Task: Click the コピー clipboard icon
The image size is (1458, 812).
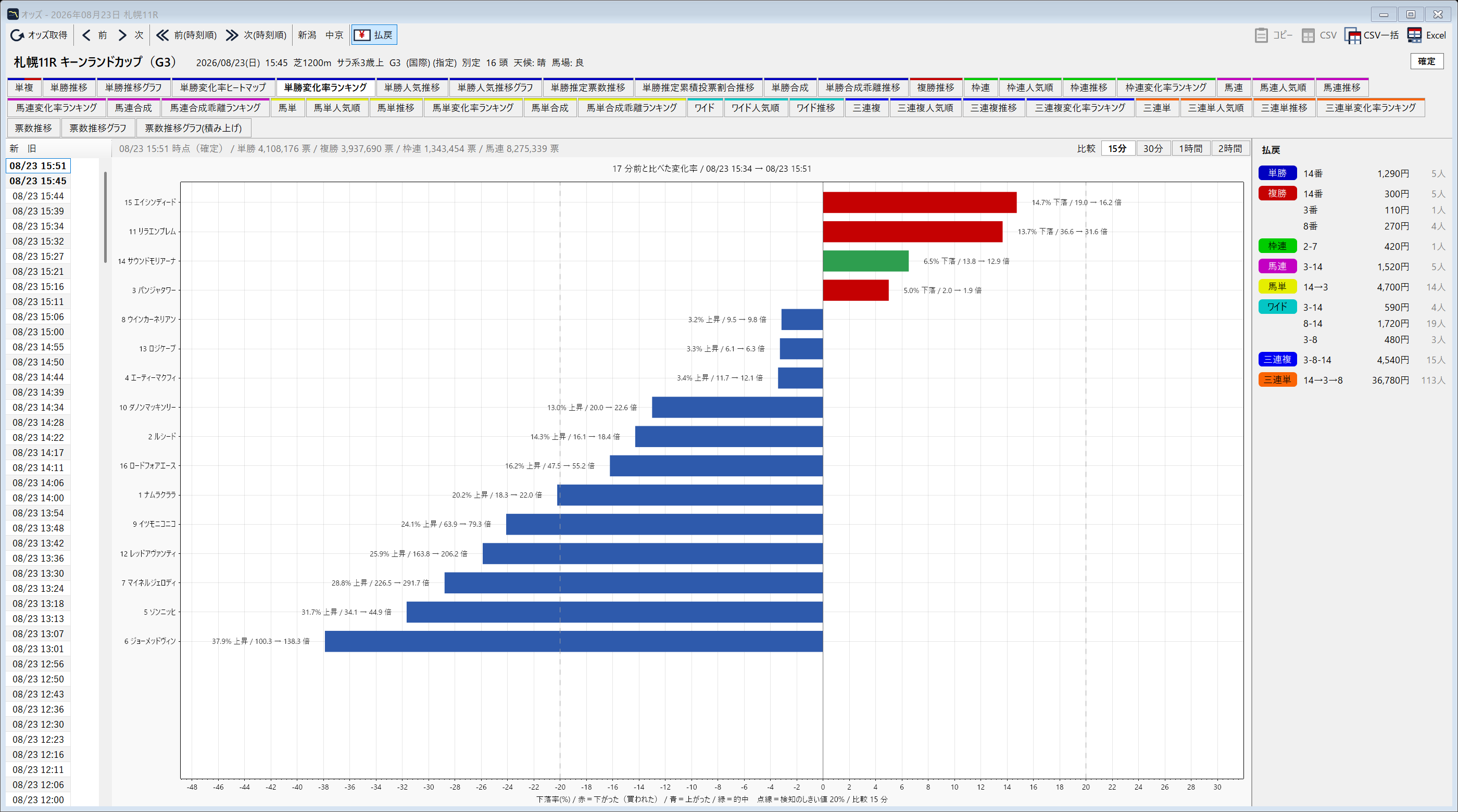Action: point(1261,35)
